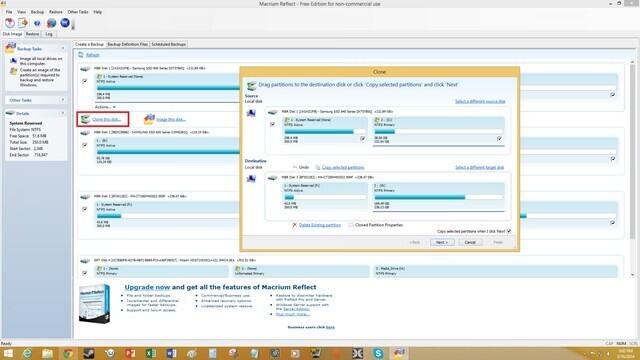Click the Macrium Reflect product box image

[94, 303]
